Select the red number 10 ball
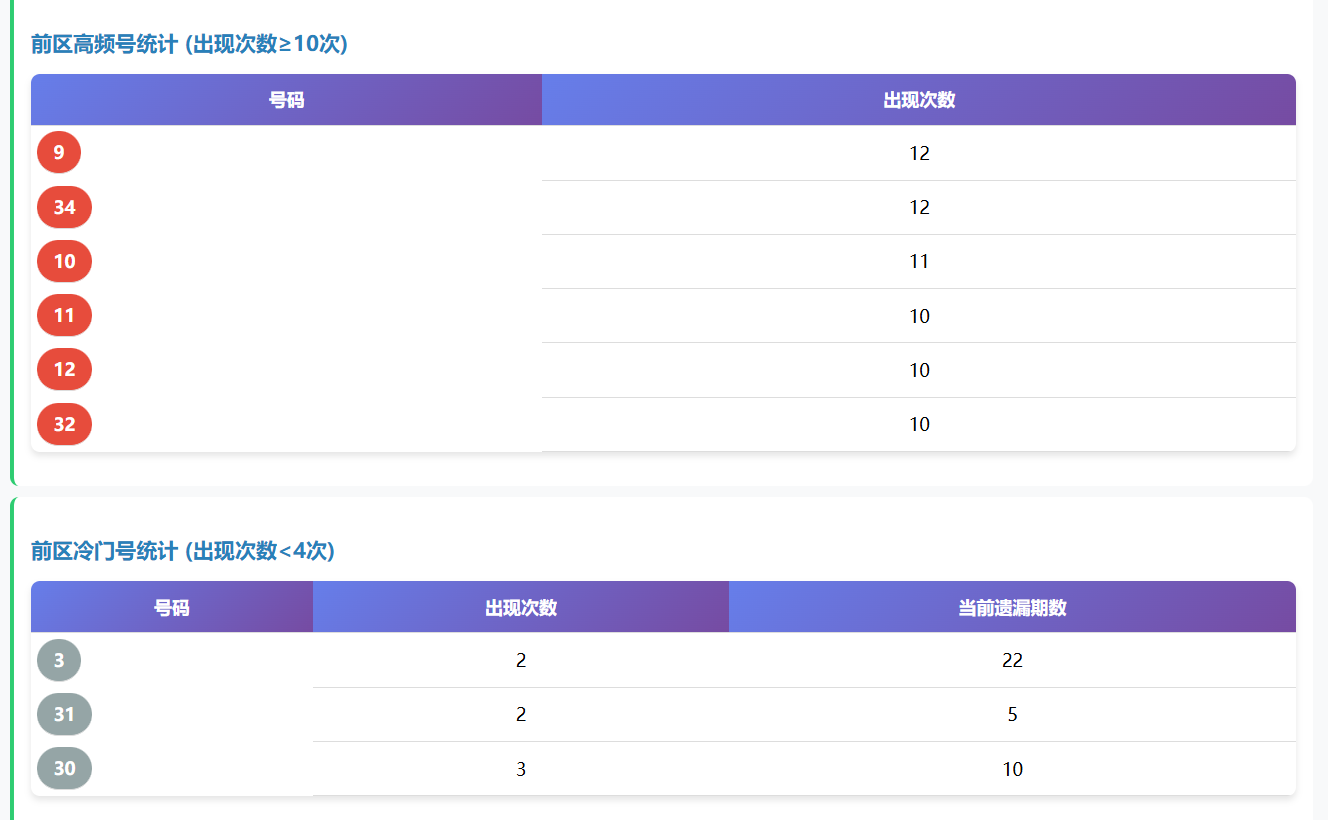Viewport: 1328px width, 820px height. click(x=64, y=261)
